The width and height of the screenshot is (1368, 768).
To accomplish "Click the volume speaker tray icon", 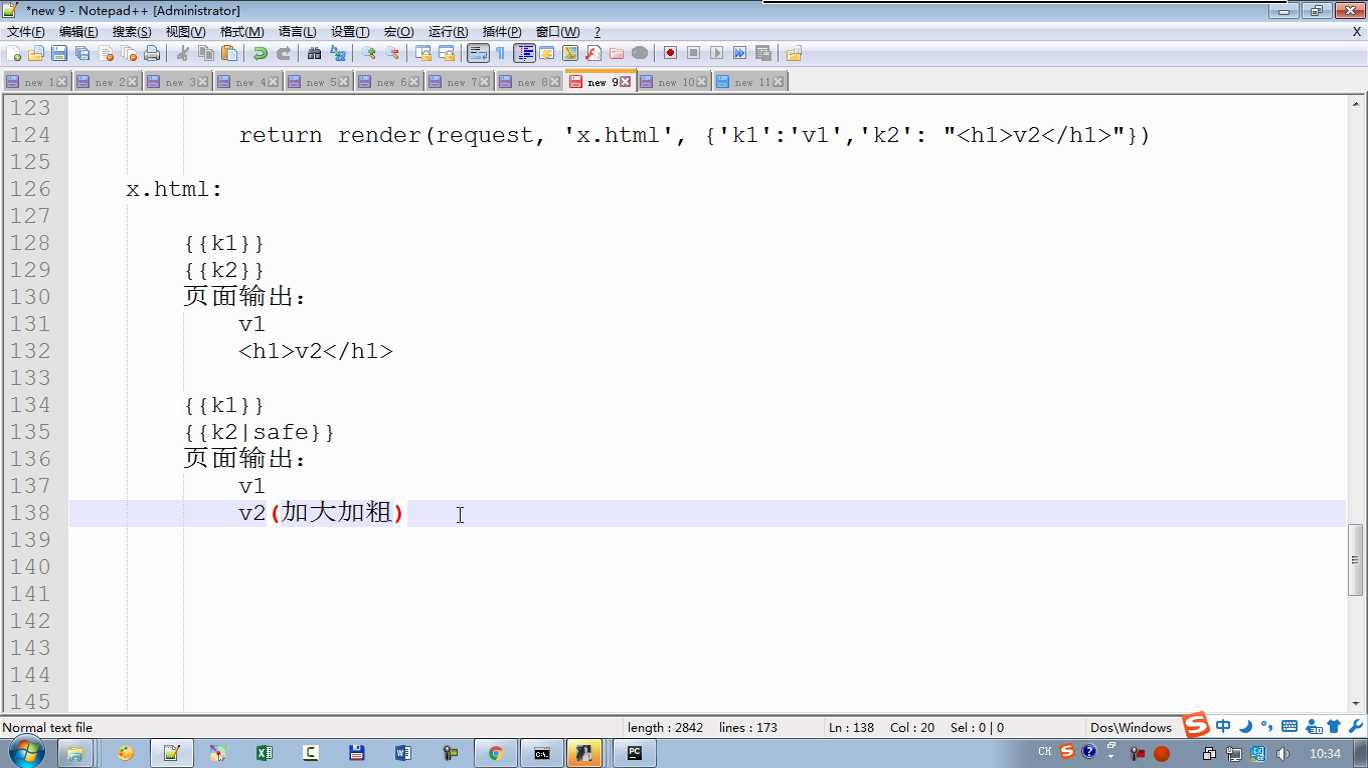I will tap(1283, 753).
